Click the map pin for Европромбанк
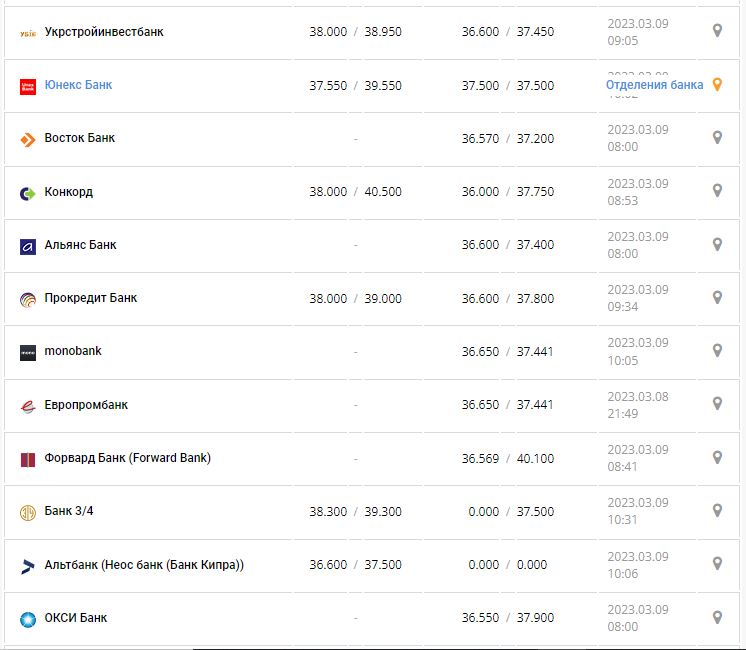 click(717, 404)
